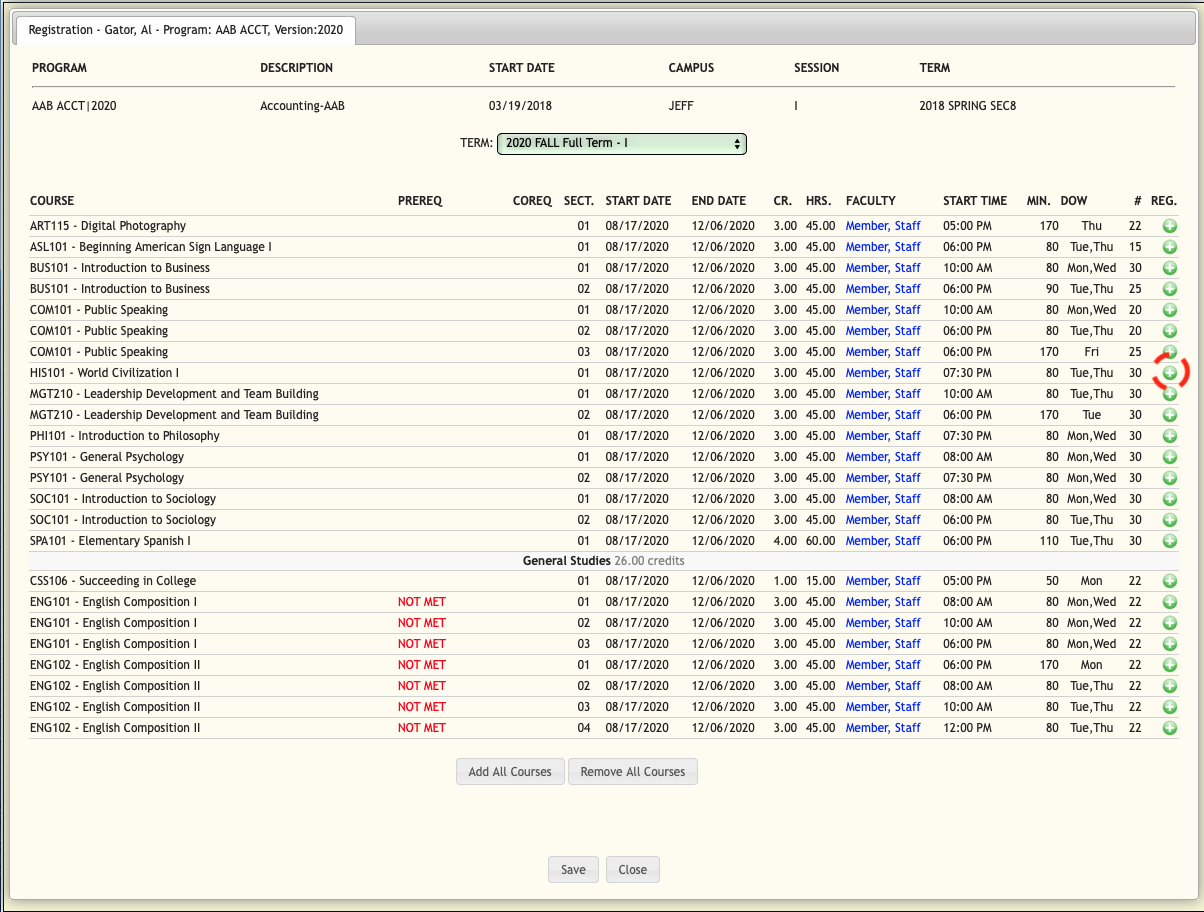Click Remove All Courses button
1204x912 pixels.
click(632, 772)
